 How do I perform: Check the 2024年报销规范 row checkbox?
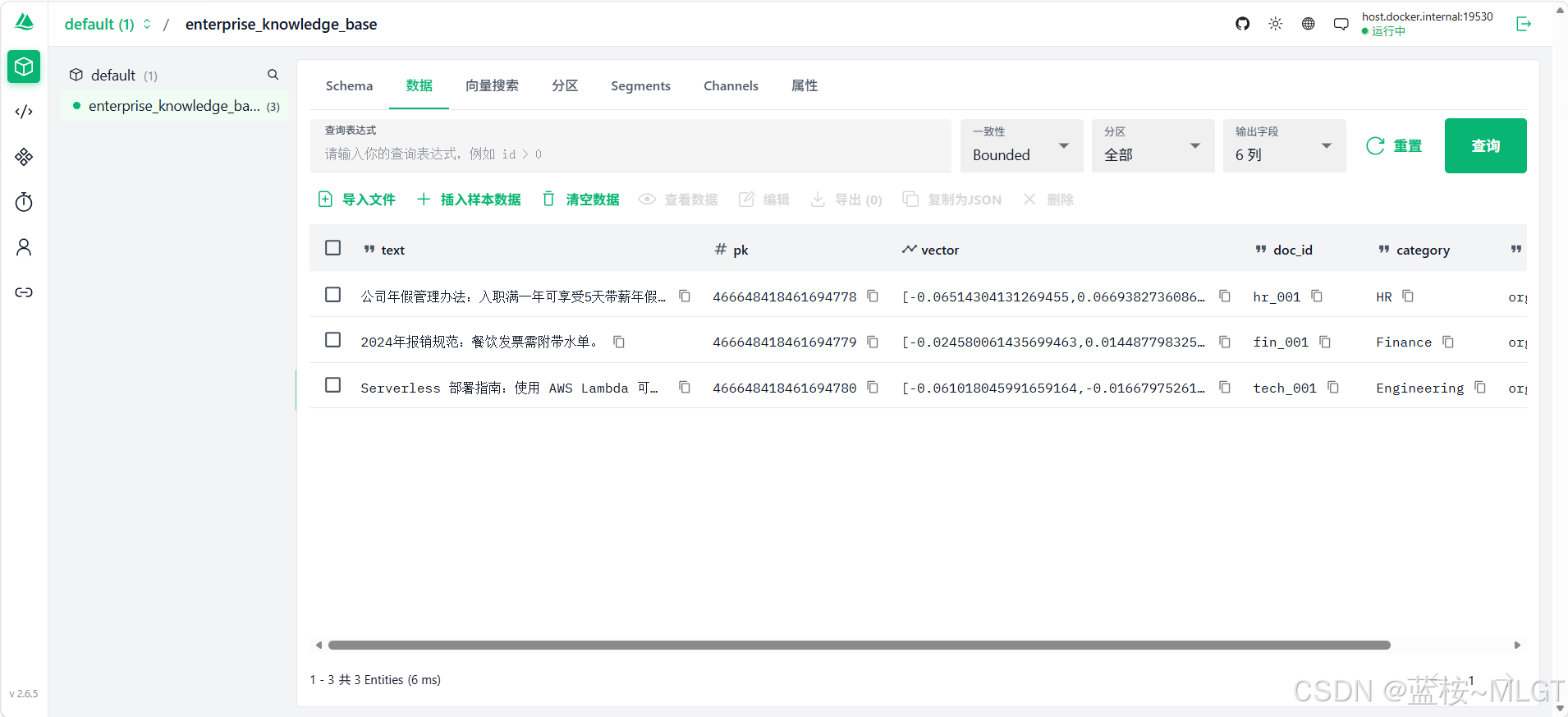(x=332, y=340)
